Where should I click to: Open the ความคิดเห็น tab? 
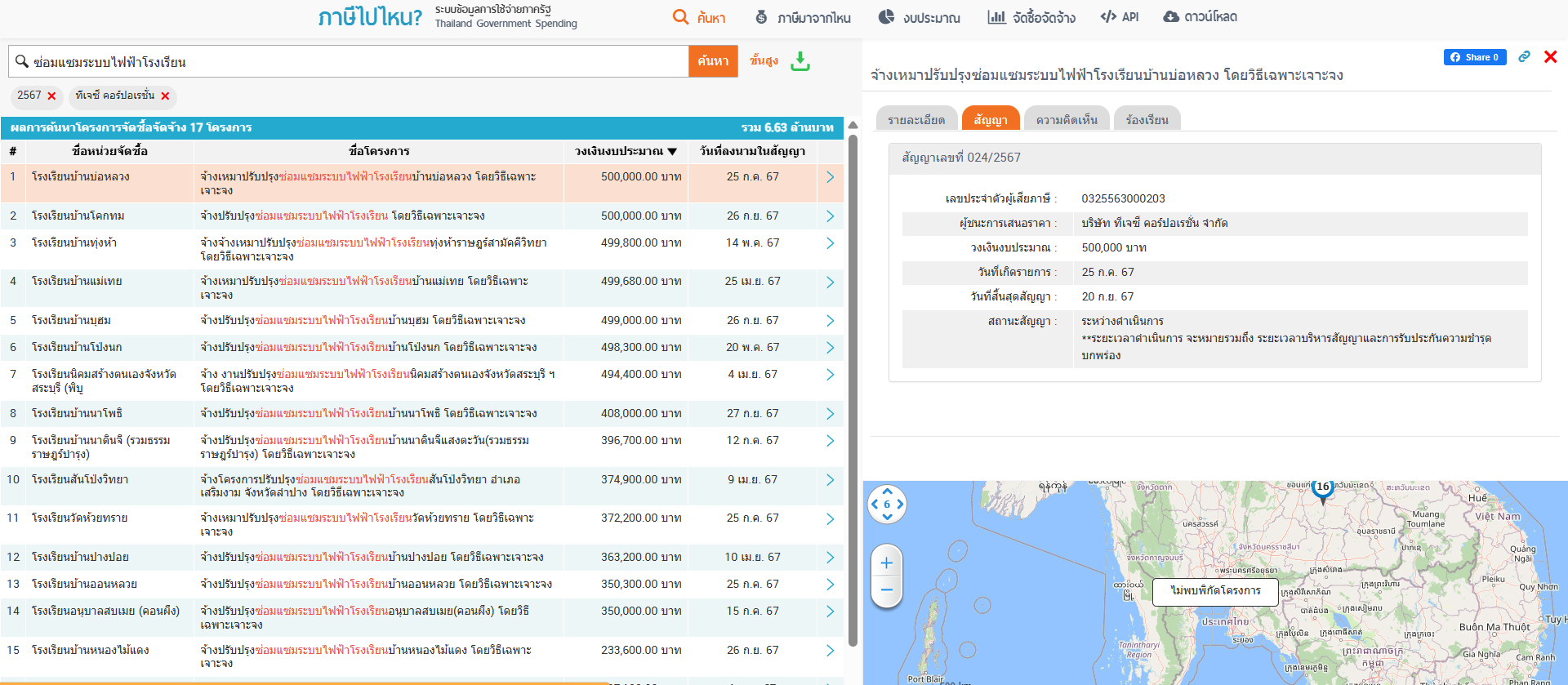pos(1066,120)
